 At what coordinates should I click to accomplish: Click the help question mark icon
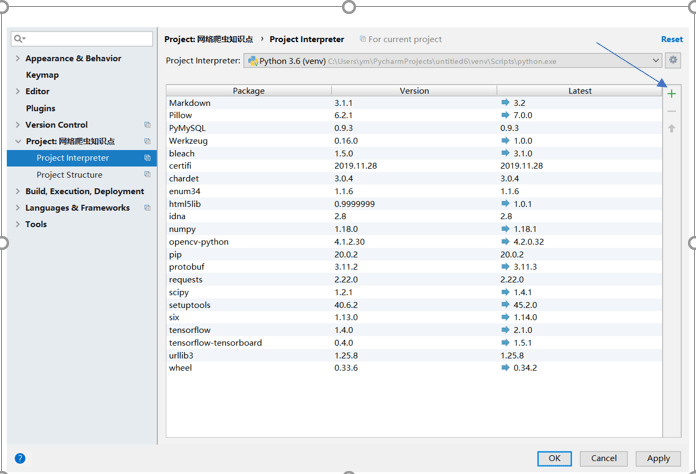coord(20,458)
